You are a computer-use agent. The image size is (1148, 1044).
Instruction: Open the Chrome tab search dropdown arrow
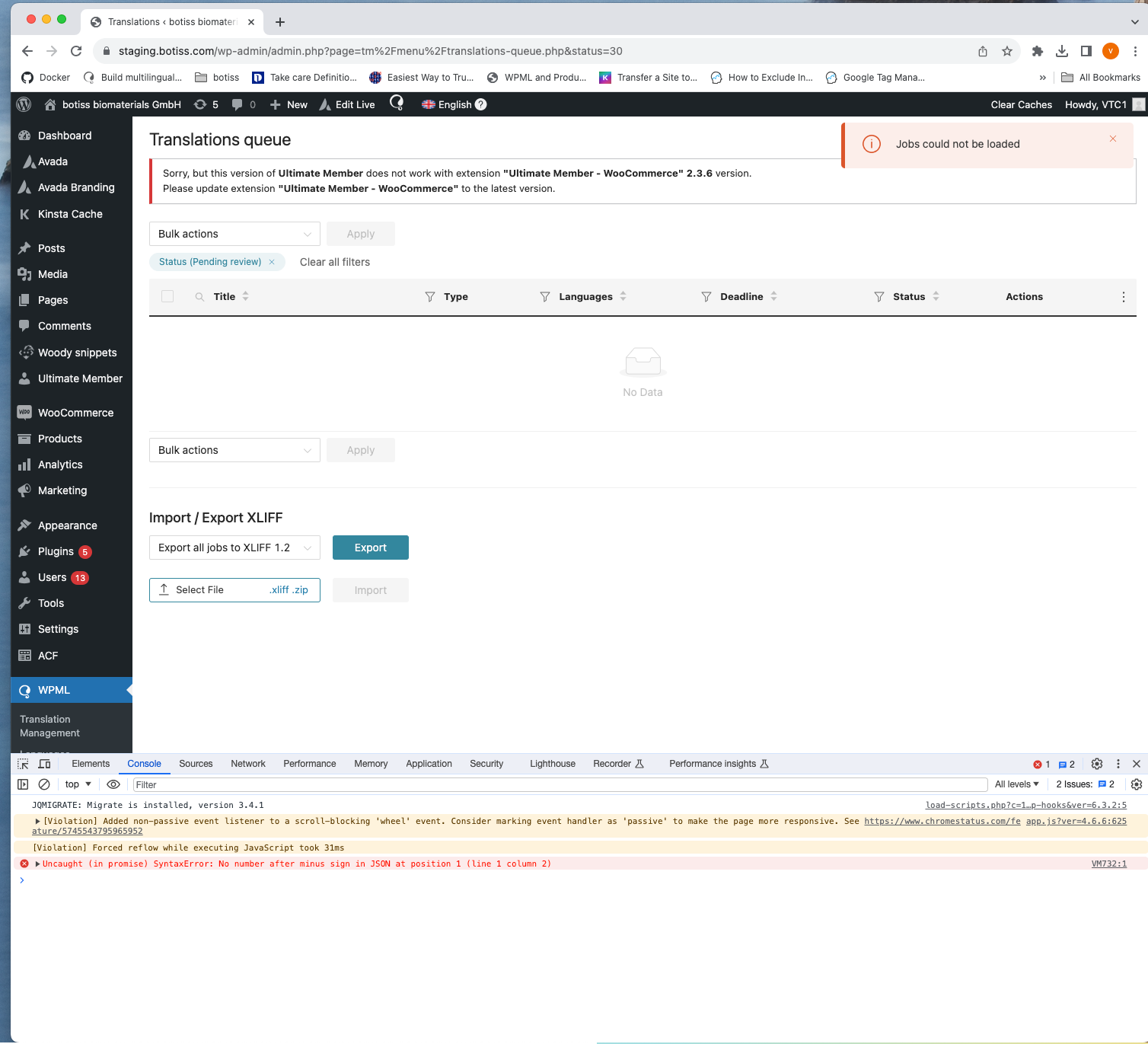coord(1135,22)
